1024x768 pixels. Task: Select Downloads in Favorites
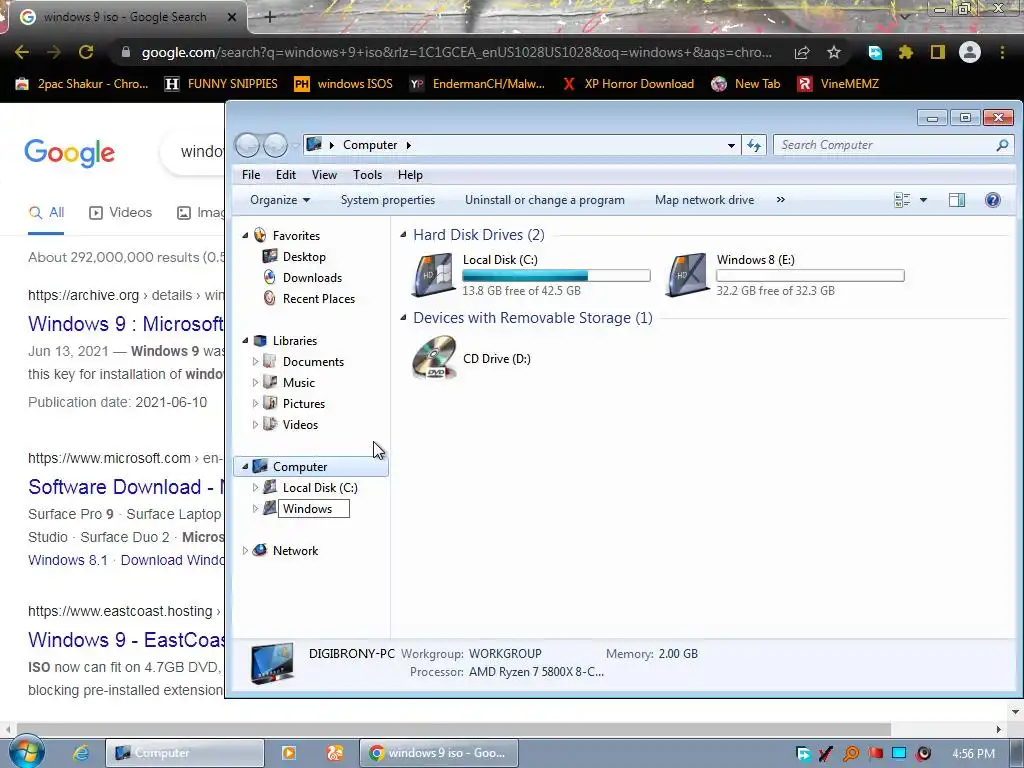click(312, 278)
